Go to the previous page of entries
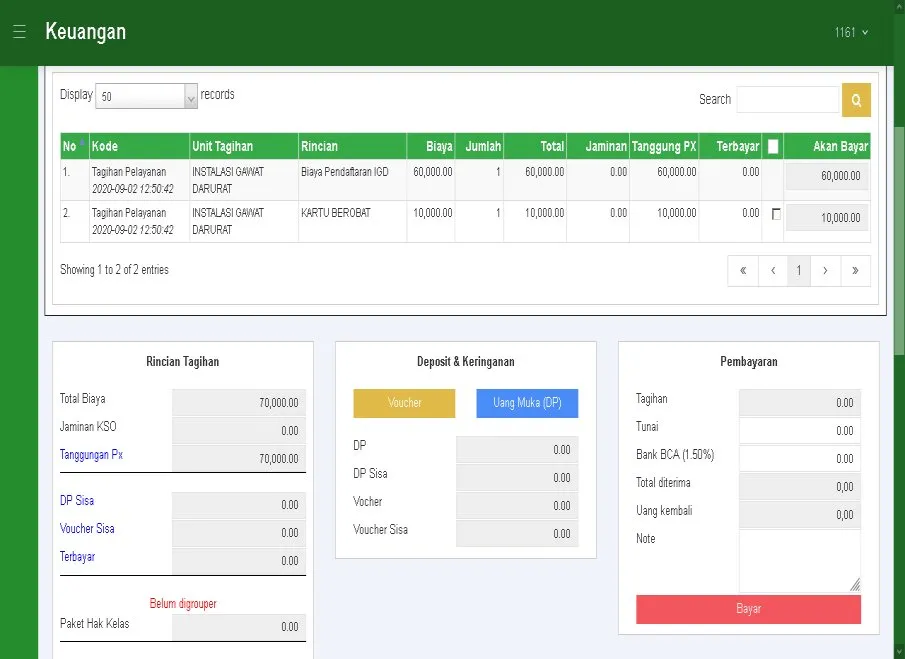 pos(773,271)
